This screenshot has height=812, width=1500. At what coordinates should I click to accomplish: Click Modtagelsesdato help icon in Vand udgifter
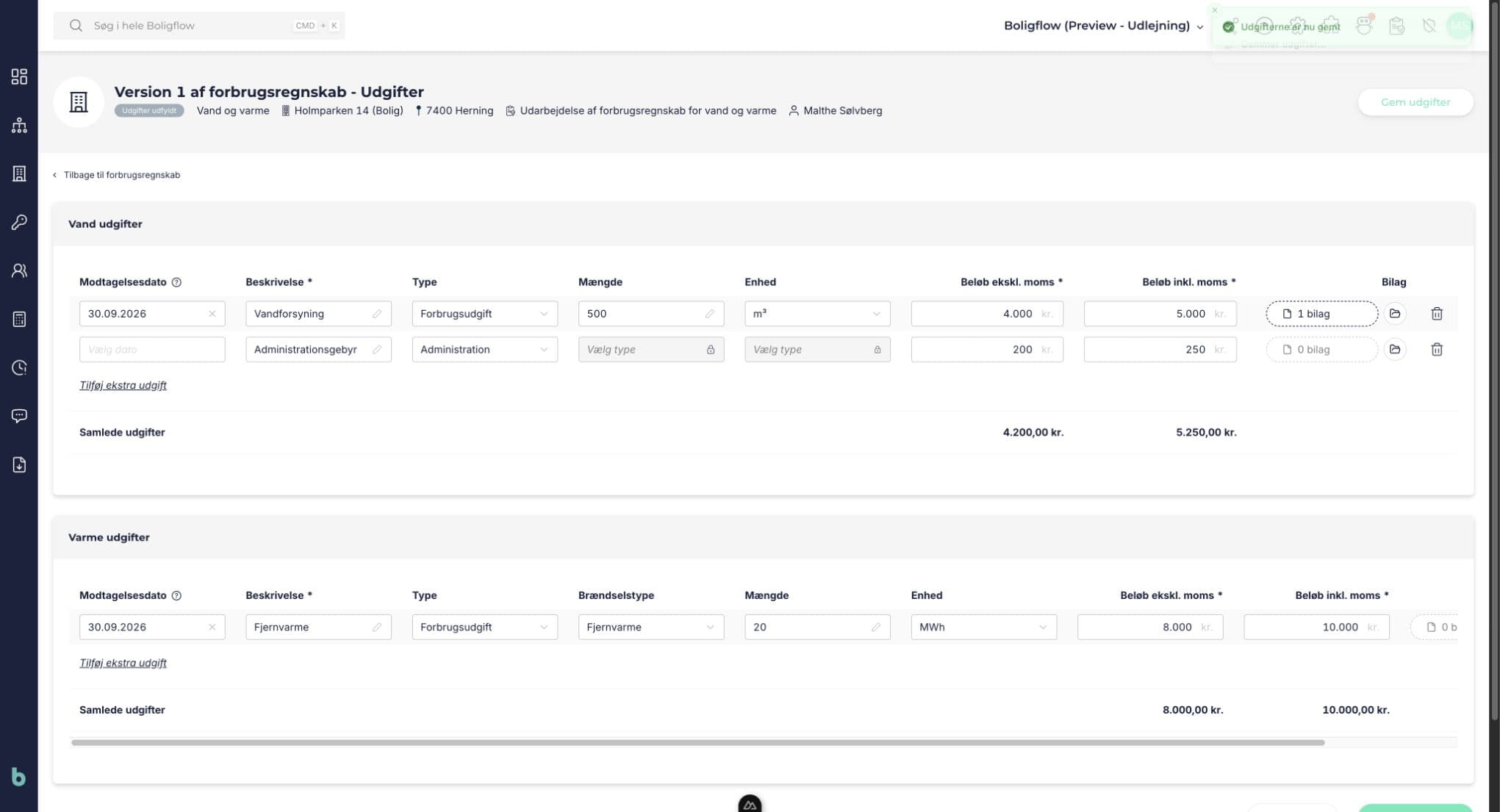pyautogui.click(x=176, y=282)
